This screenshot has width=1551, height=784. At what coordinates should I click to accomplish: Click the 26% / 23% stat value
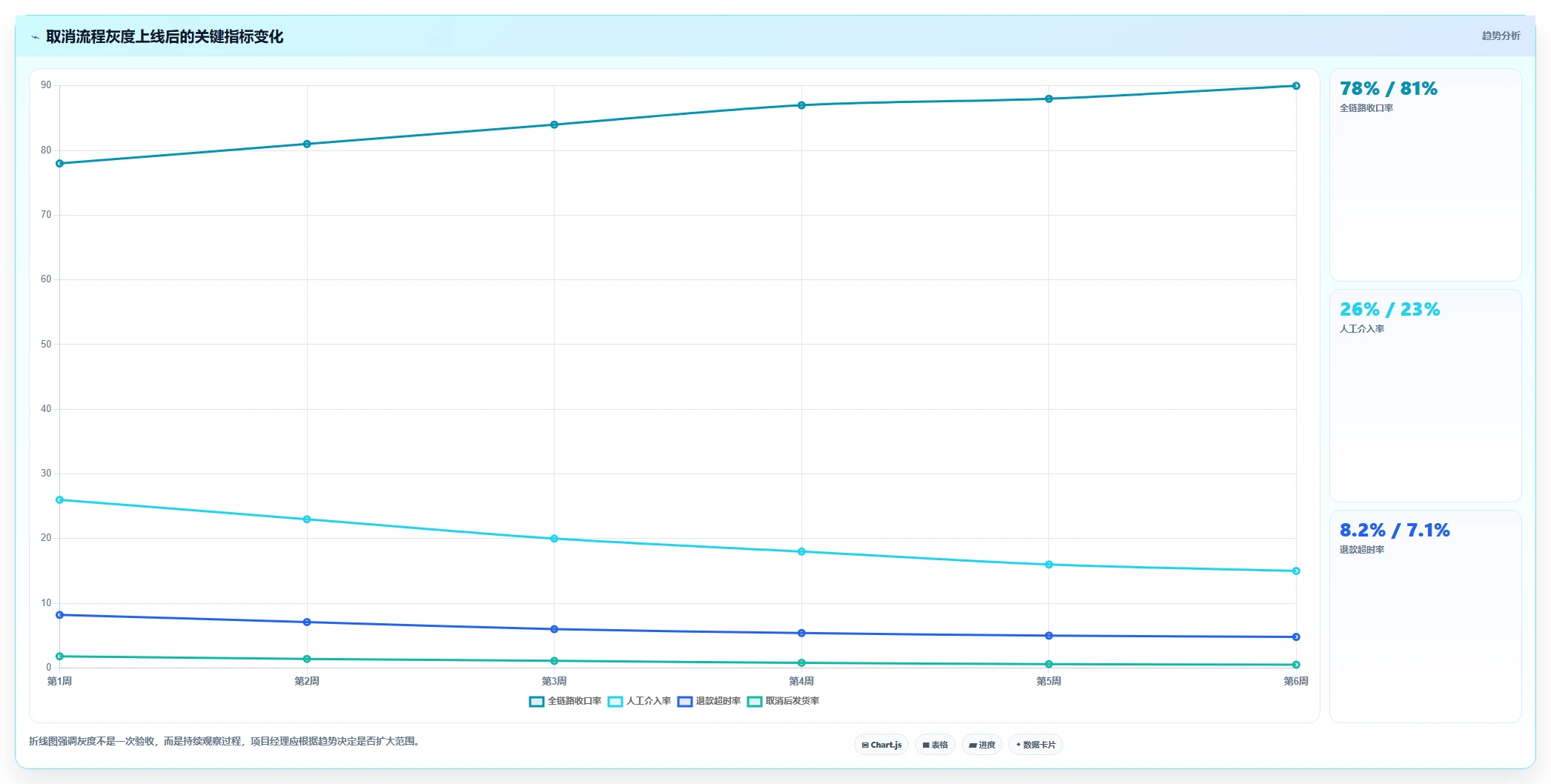tap(1390, 310)
